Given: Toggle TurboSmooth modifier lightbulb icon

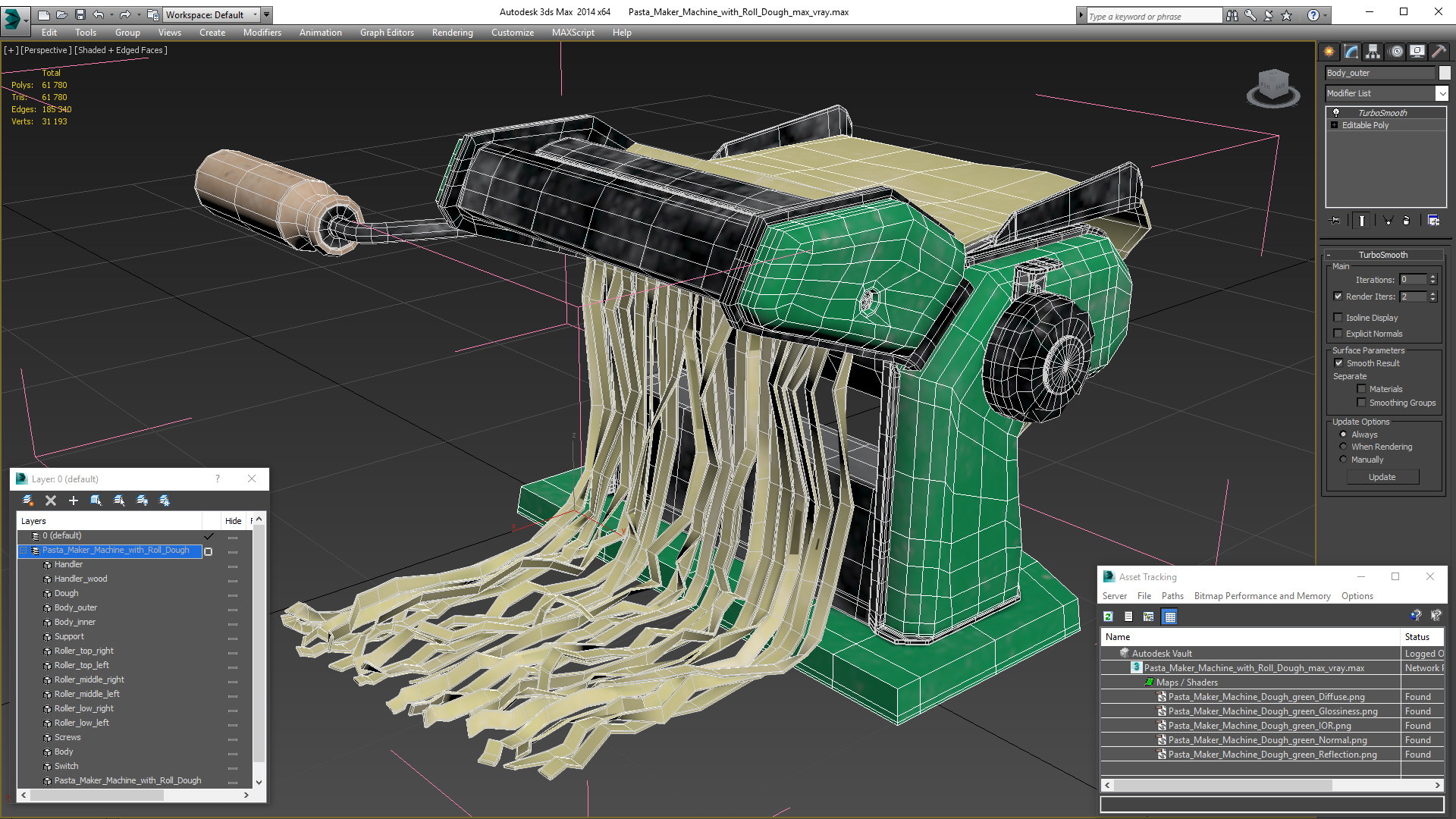Looking at the screenshot, I should [1336, 112].
